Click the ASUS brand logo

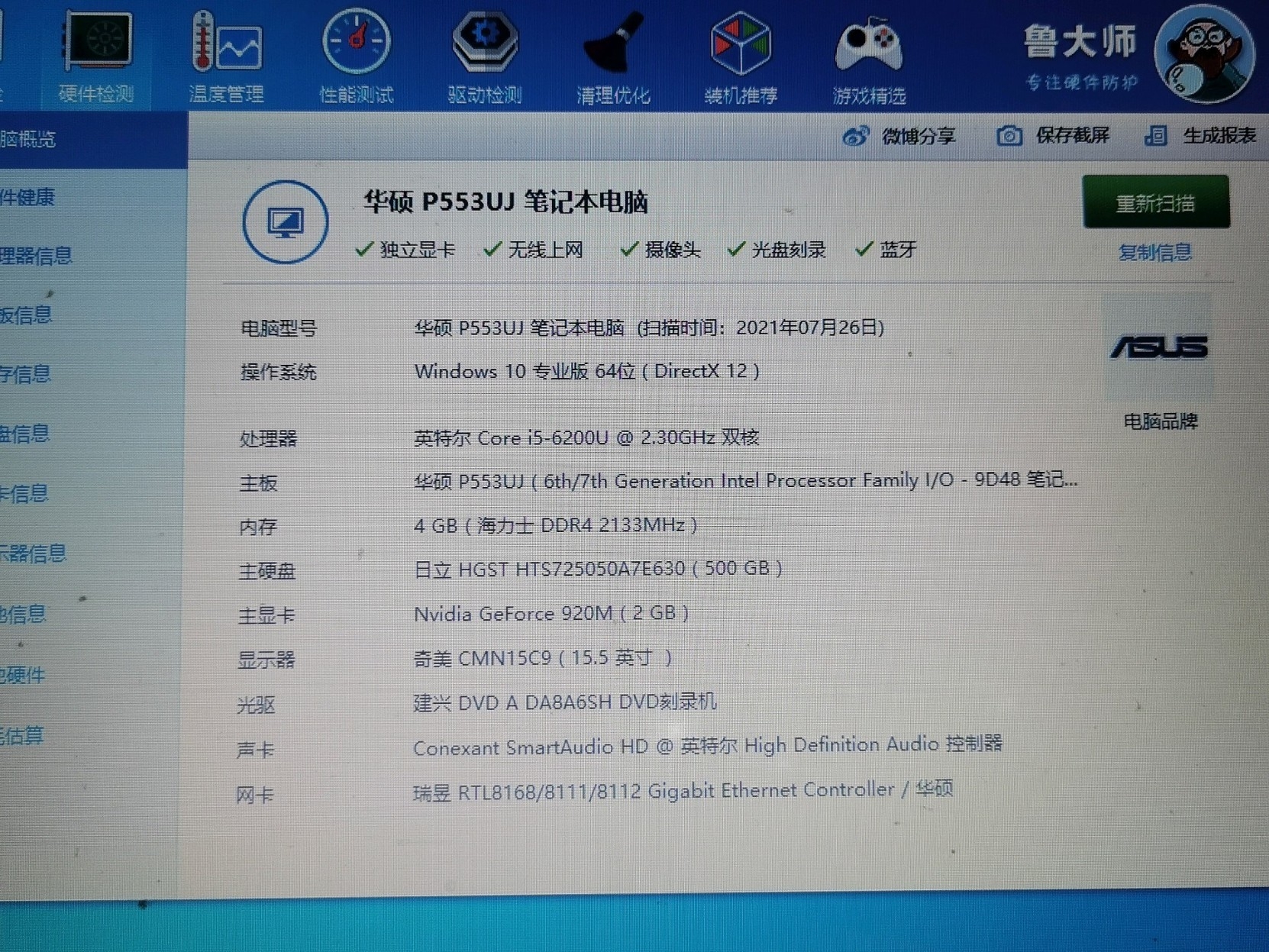(x=1159, y=347)
